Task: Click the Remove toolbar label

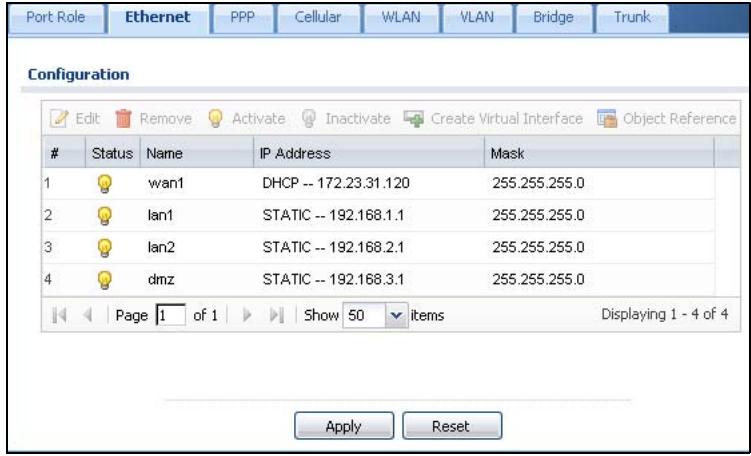Action: (166, 118)
